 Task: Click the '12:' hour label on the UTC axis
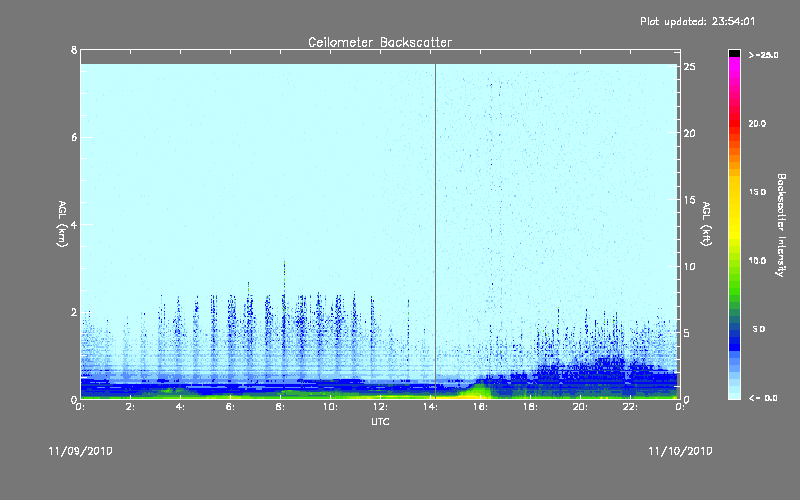point(381,407)
